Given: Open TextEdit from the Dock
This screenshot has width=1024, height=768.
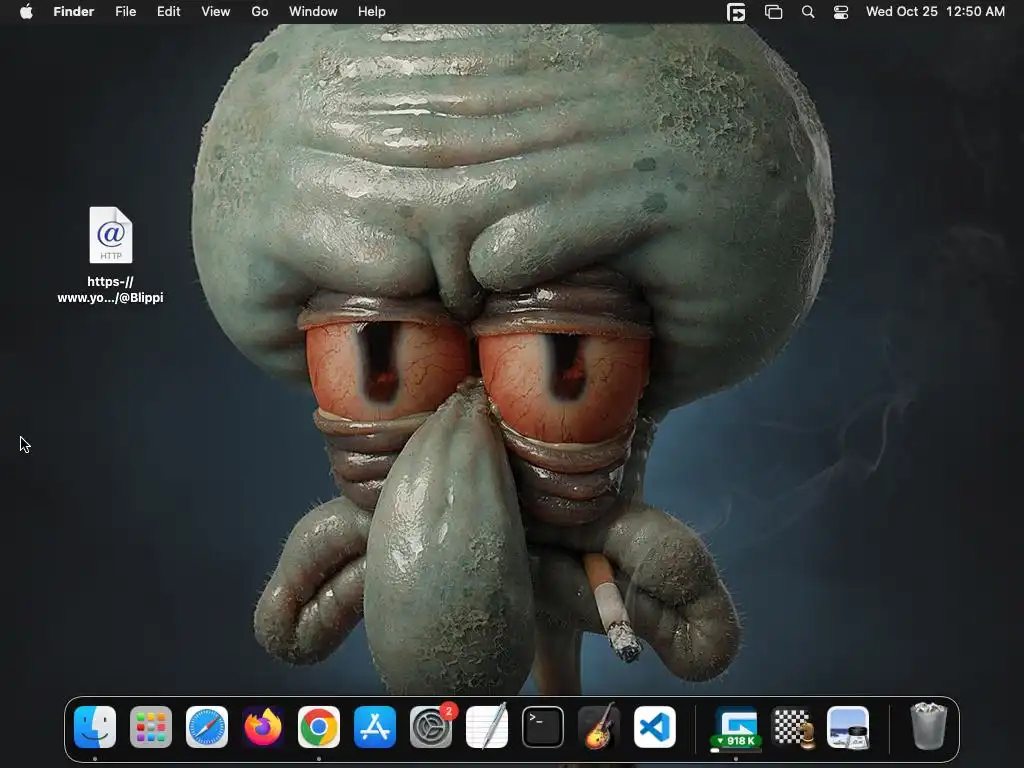Looking at the screenshot, I should 487,727.
